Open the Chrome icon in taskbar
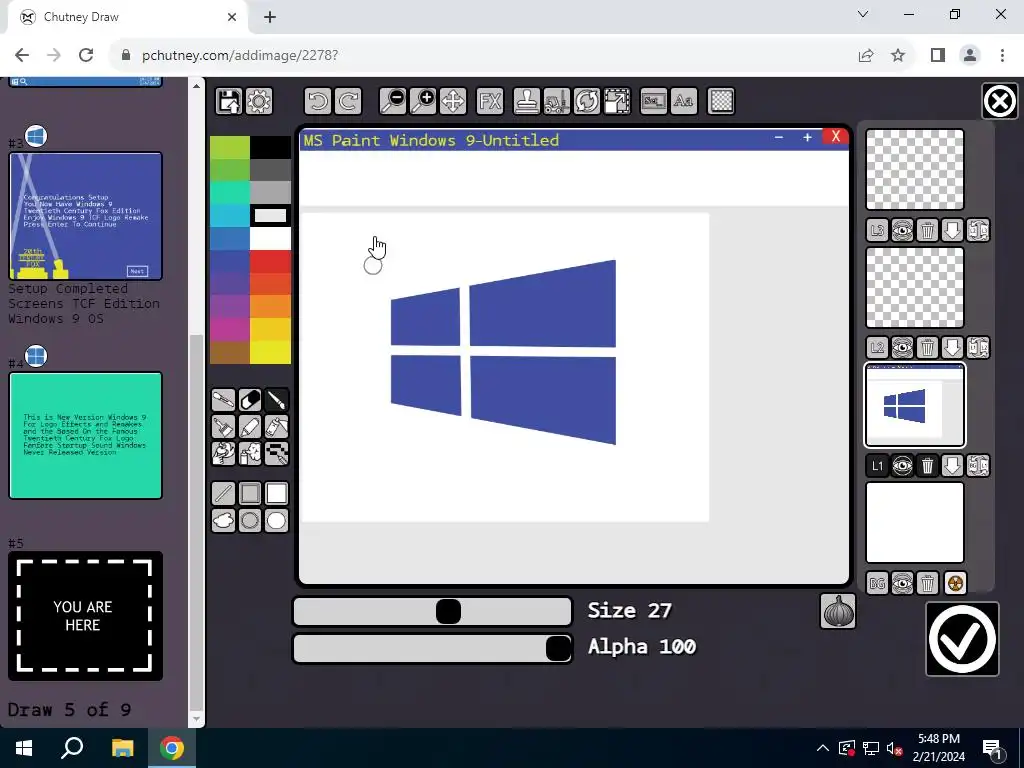The width and height of the screenshot is (1024, 768). 172,748
